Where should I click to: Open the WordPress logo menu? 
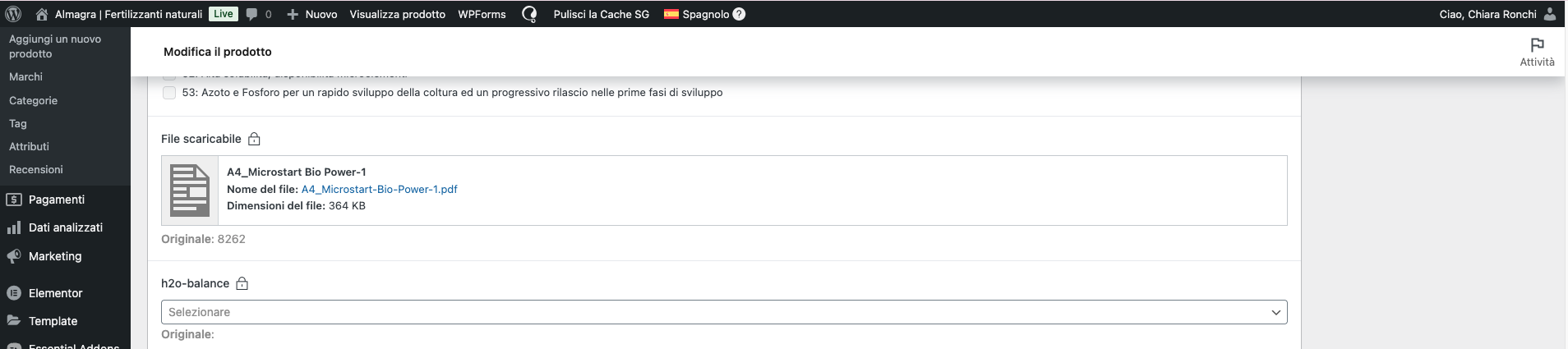[13, 14]
